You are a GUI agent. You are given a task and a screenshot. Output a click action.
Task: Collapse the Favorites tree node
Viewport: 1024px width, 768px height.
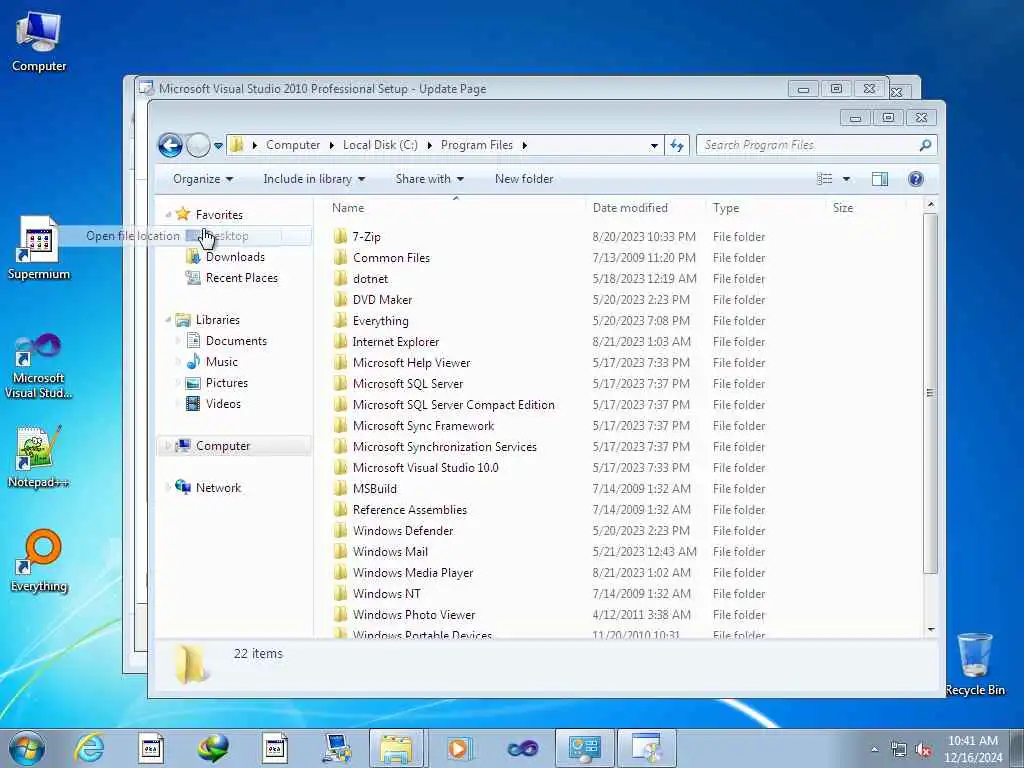coord(168,215)
